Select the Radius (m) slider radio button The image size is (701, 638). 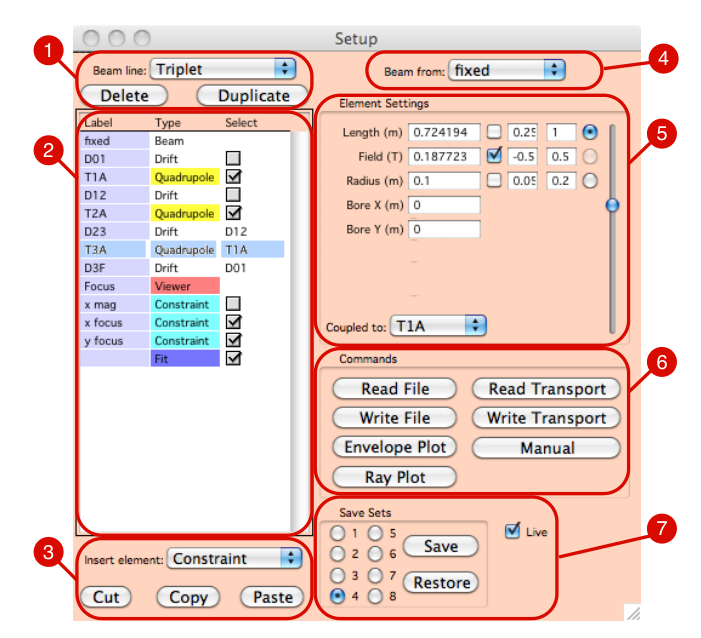(590, 181)
